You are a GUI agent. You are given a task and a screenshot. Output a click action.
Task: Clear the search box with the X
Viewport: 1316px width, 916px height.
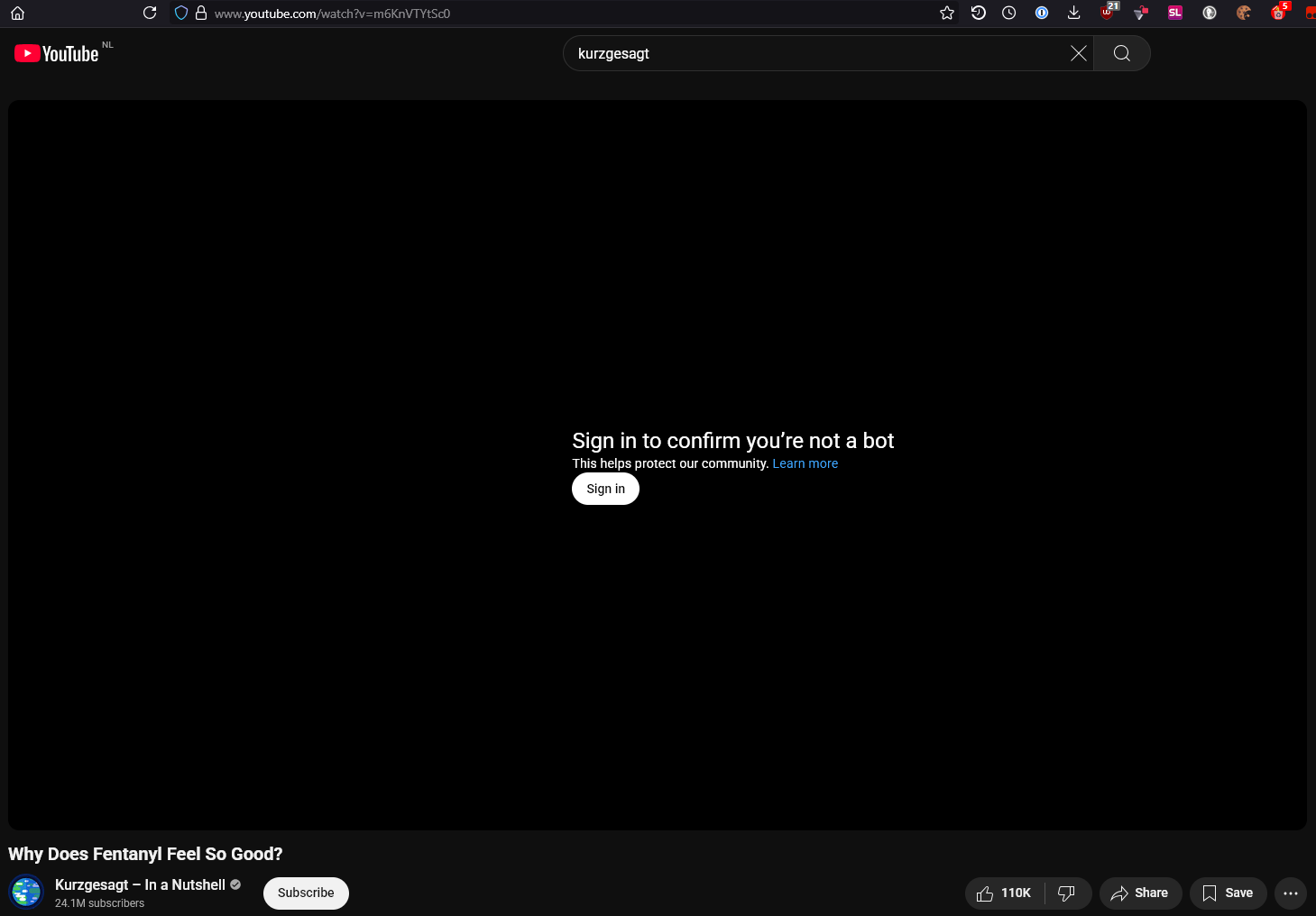[1078, 53]
